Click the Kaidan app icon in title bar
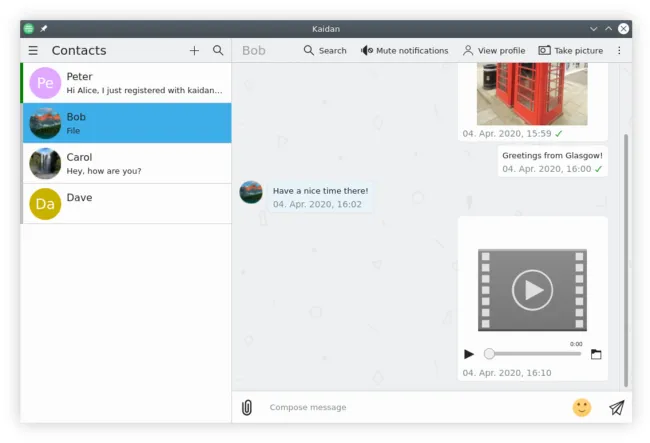This screenshot has height=443, width=650. point(29,29)
